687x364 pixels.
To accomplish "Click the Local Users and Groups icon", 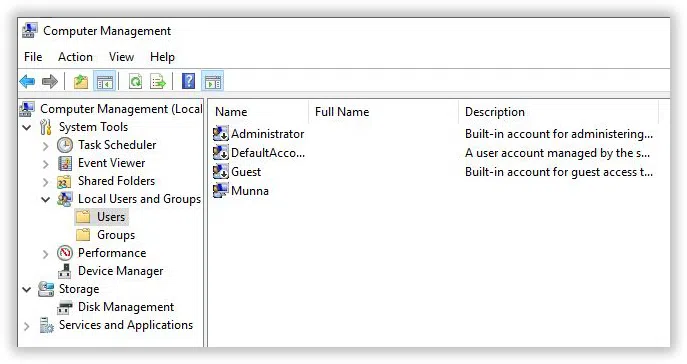I will (65, 199).
